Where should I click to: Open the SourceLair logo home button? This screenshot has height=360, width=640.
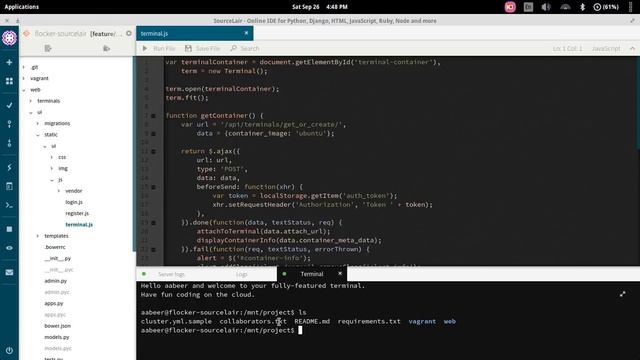[x=9, y=38]
